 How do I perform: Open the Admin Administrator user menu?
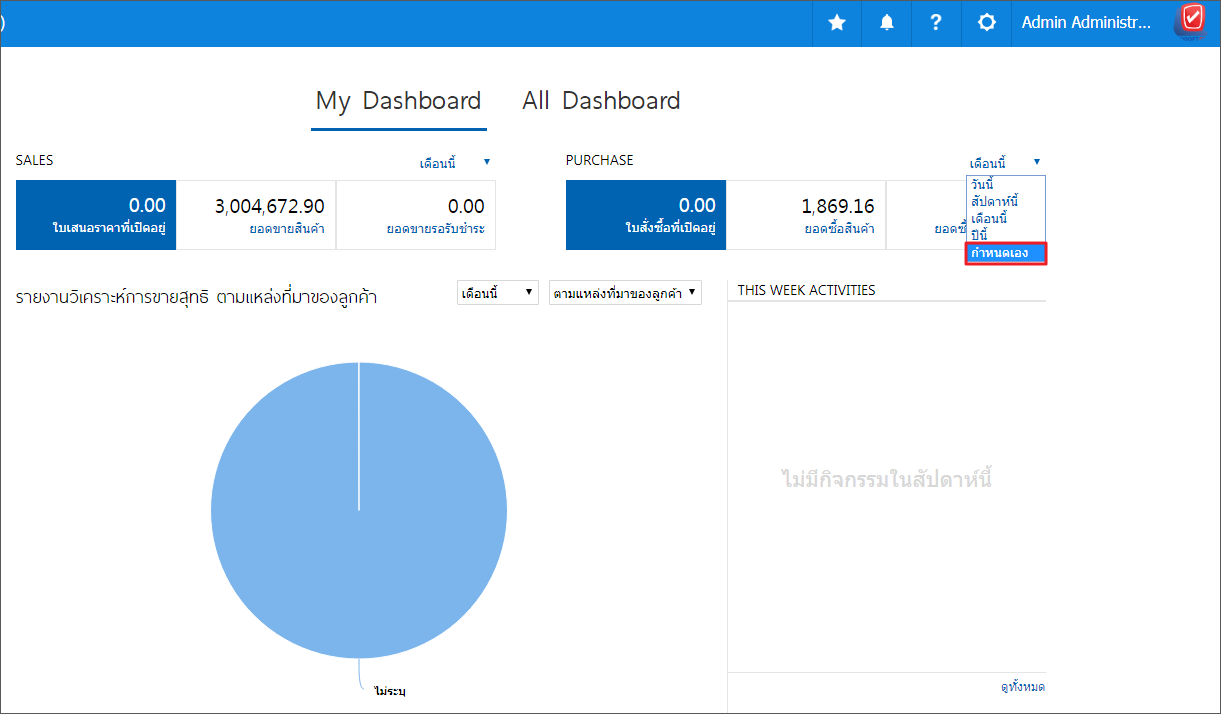(1086, 23)
